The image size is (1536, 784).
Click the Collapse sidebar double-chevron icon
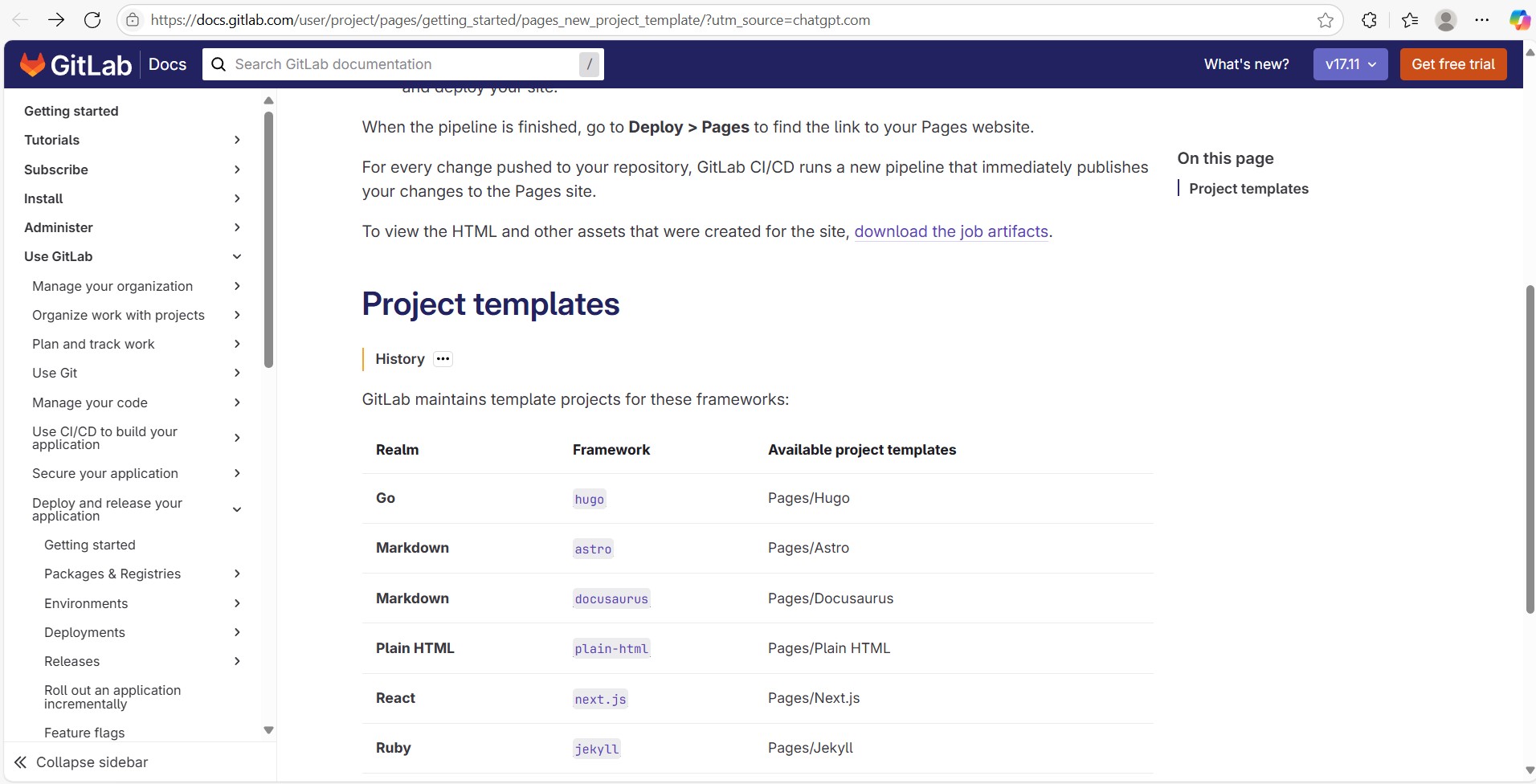click(20, 762)
